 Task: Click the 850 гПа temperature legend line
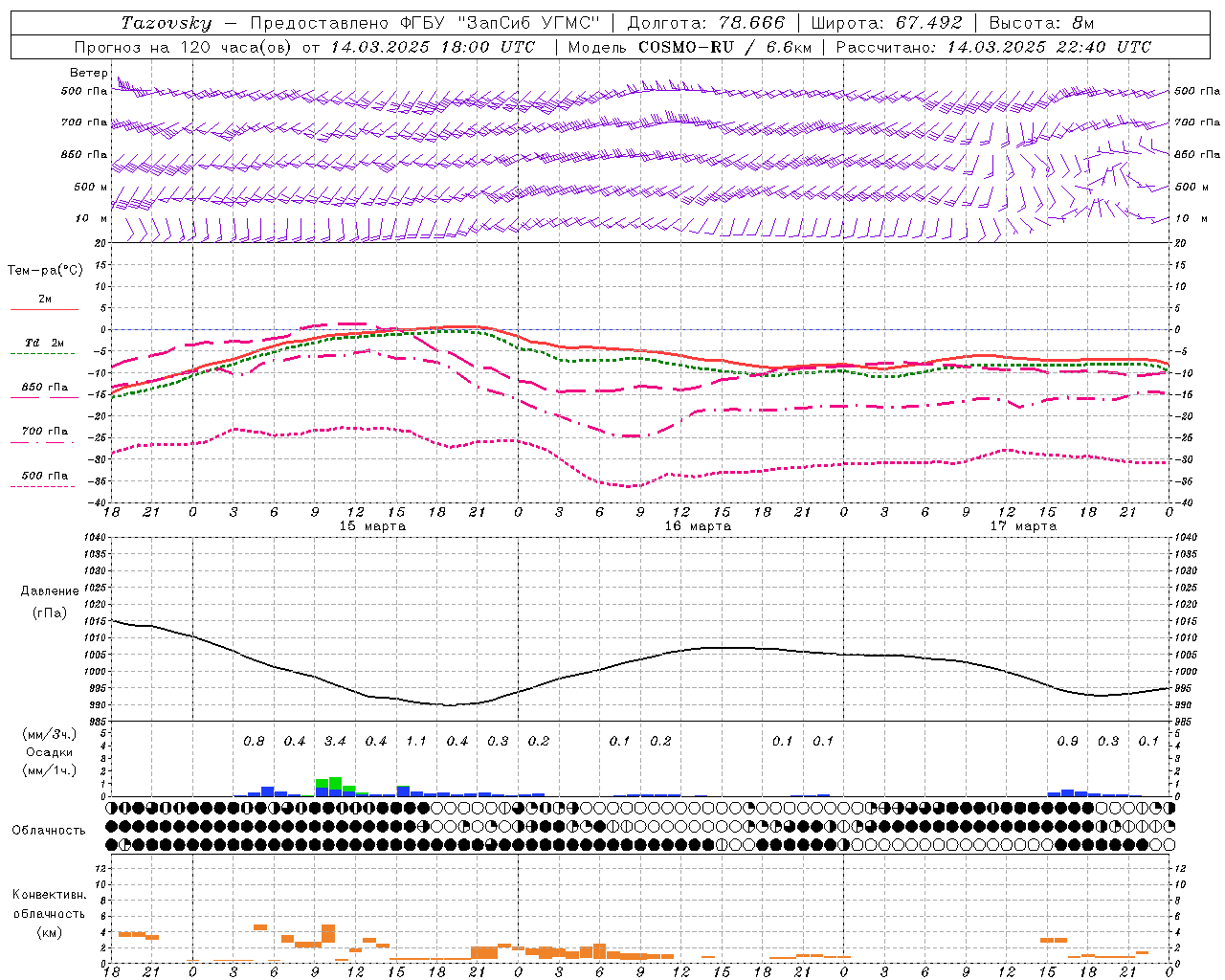click(x=44, y=397)
